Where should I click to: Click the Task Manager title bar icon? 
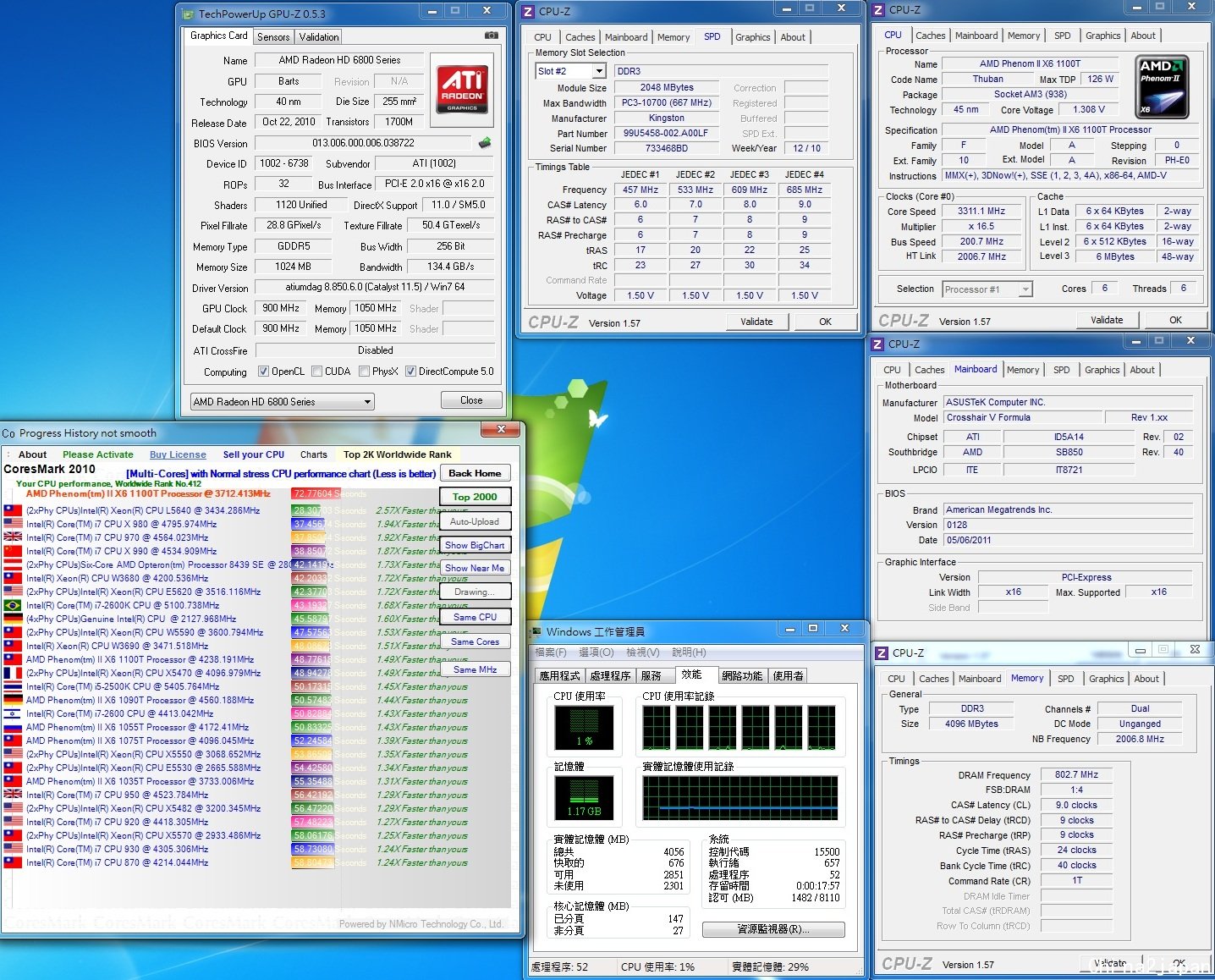[536, 631]
